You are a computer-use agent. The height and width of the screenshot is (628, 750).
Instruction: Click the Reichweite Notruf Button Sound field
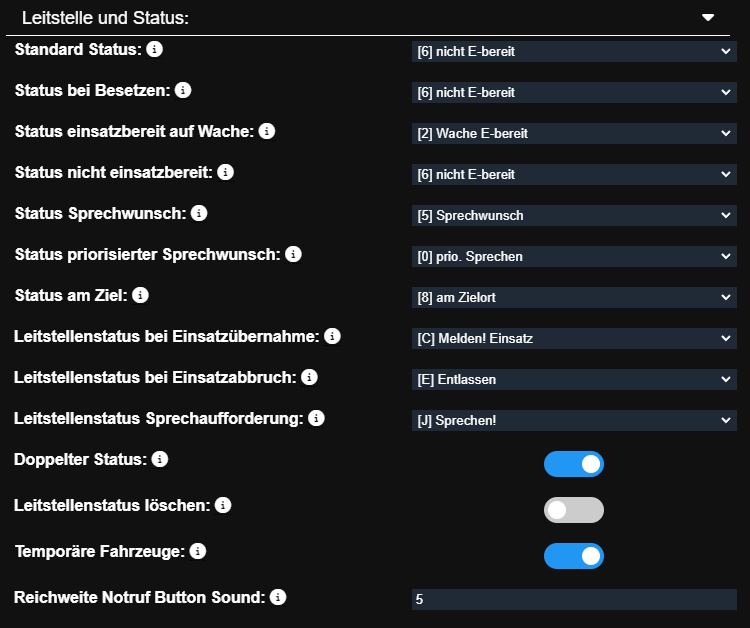pos(574,600)
